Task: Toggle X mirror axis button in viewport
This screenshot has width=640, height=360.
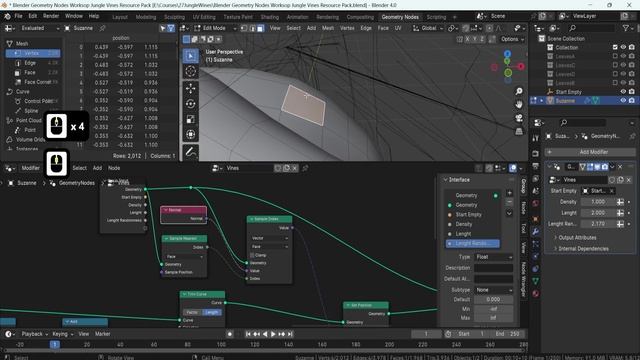Action: pos(467,39)
